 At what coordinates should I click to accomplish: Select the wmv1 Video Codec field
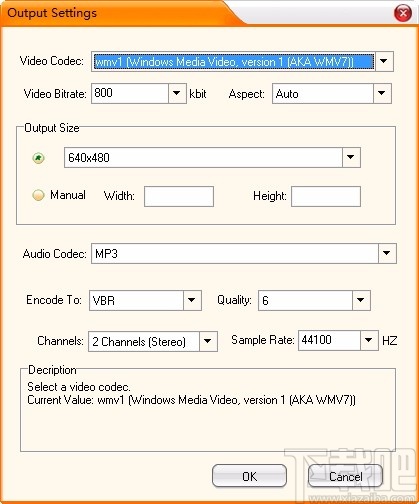(x=234, y=62)
